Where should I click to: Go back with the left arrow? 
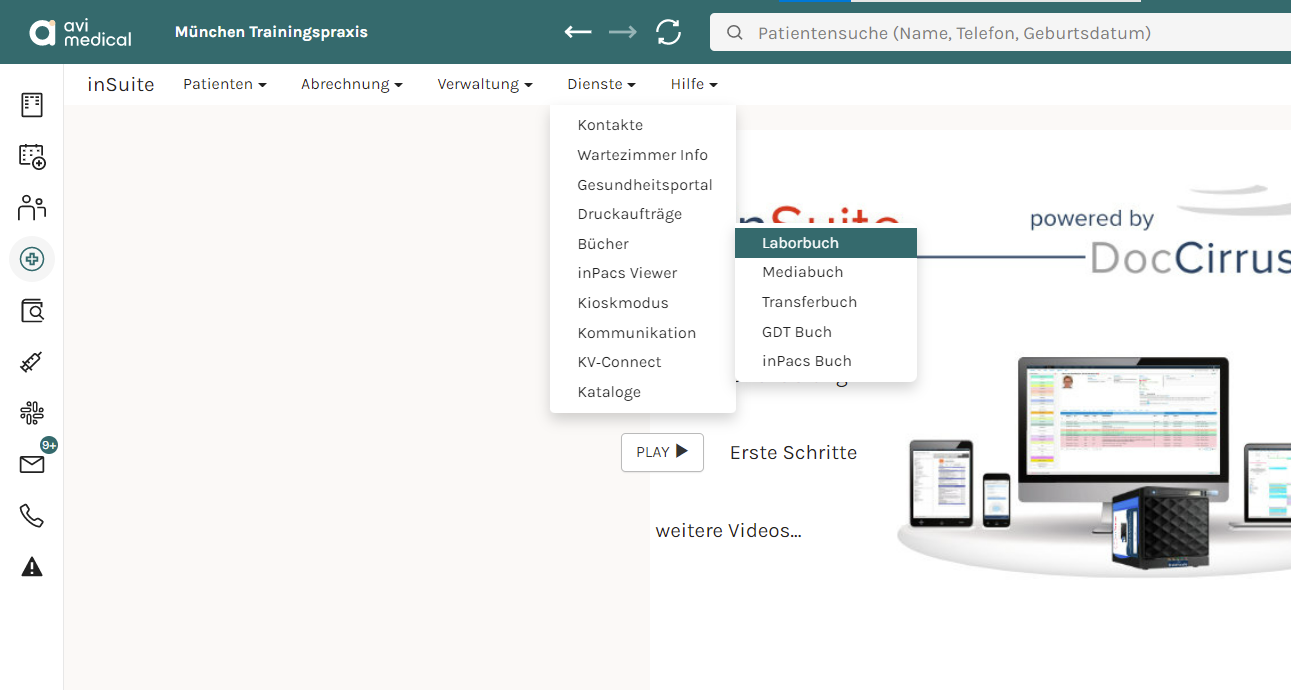click(x=578, y=32)
